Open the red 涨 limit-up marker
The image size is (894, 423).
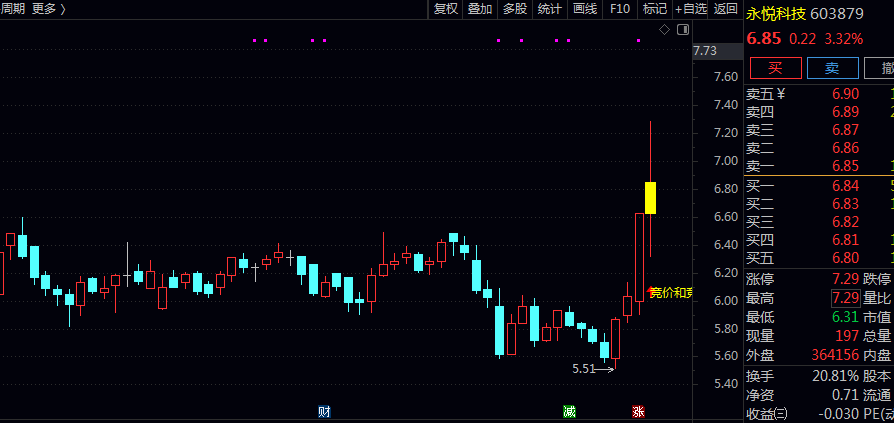[x=638, y=412]
